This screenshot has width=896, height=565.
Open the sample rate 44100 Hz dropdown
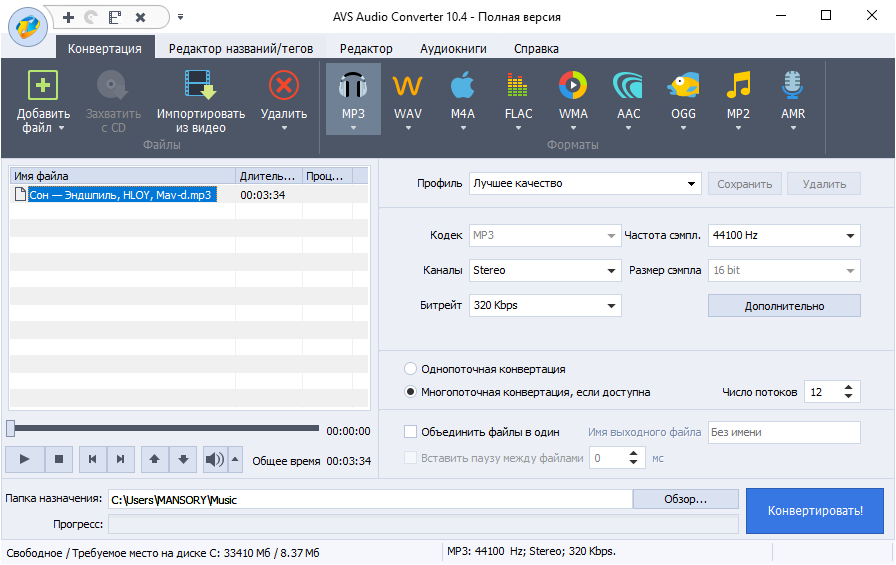784,235
